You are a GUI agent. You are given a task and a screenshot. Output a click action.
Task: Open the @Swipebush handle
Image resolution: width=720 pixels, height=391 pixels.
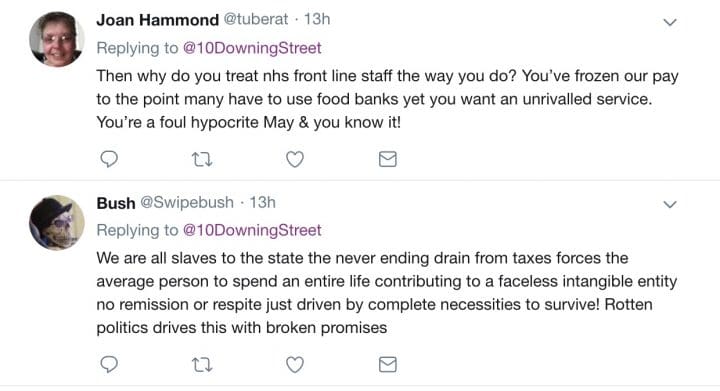point(187,202)
